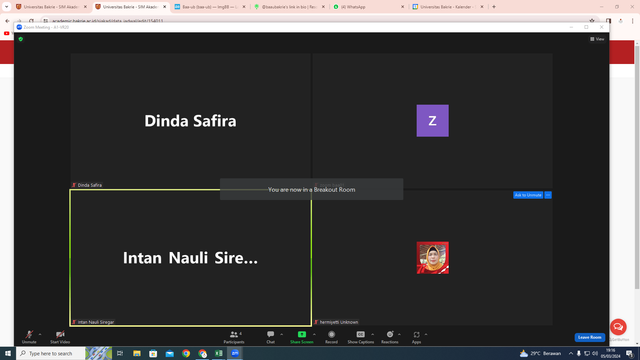Click Ask to Unmute on hermiyetti's tile
640x360 pixels.
tap(528, 195)
